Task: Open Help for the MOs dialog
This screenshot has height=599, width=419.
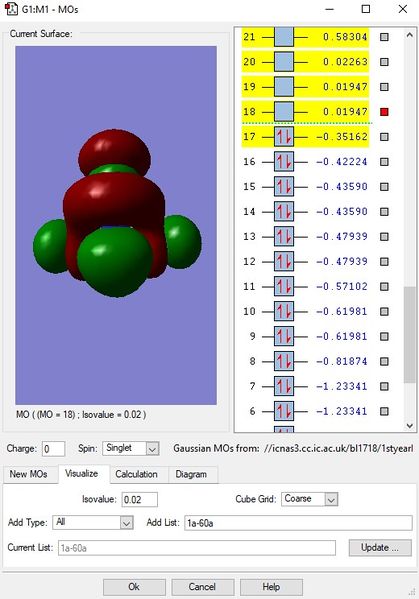Action: 271,587
